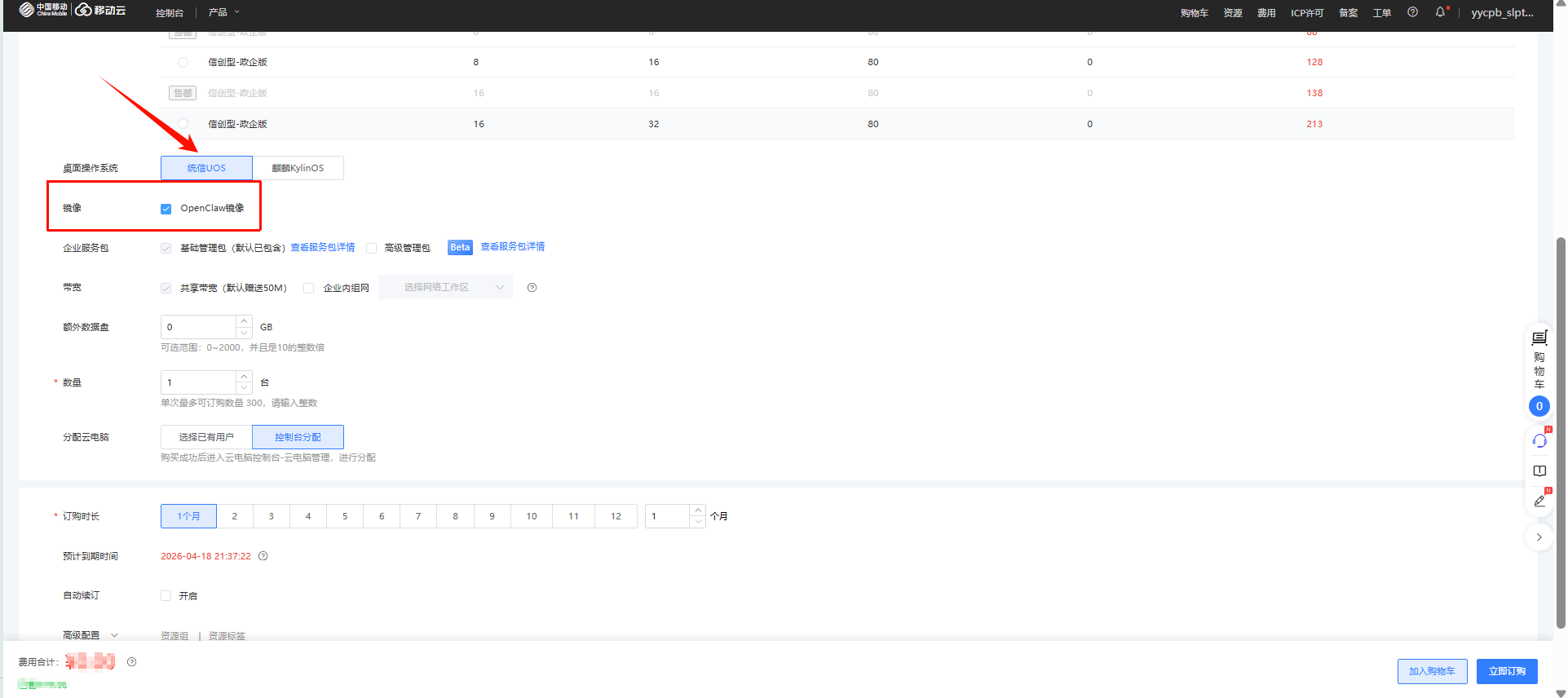Click the info icon next to expiration time
The image size is (1568, 698).
pos(263,556)
